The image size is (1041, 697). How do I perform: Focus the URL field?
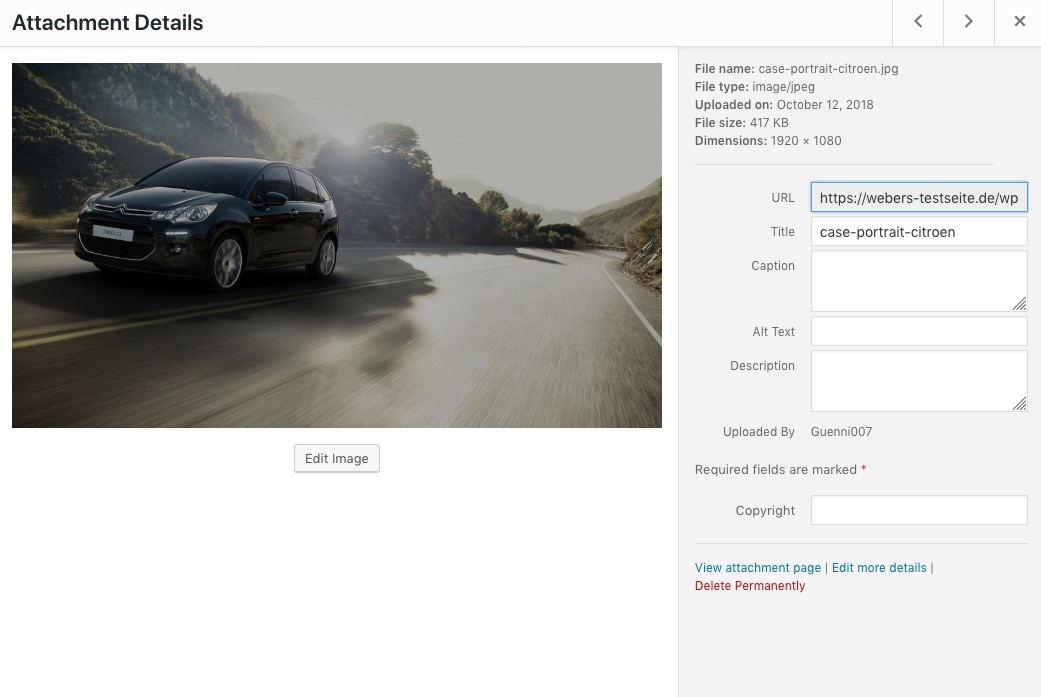919,198
